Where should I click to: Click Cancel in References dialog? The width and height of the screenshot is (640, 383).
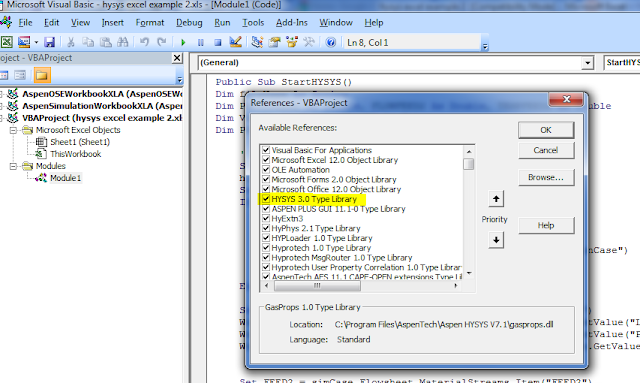point(546,150)
